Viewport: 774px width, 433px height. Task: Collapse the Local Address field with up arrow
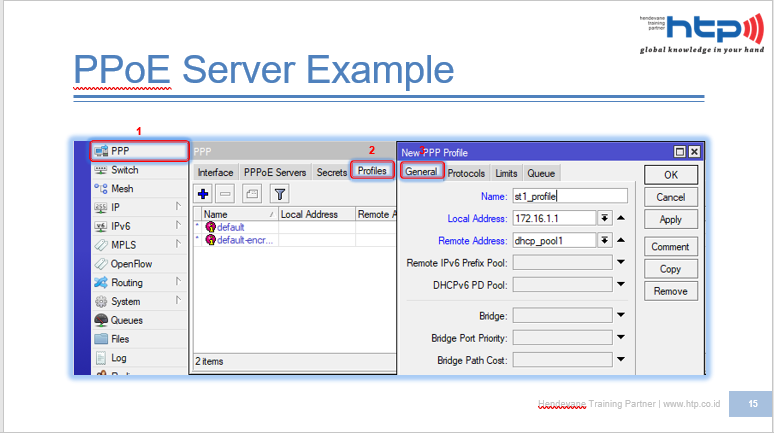click(621, 218)
